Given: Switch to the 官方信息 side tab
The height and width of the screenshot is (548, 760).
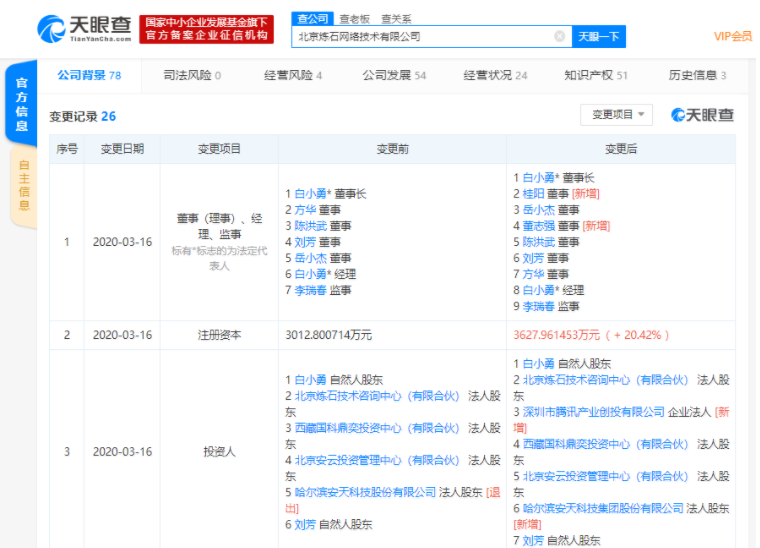Looking at the screenshot, I should click(21, 104).
